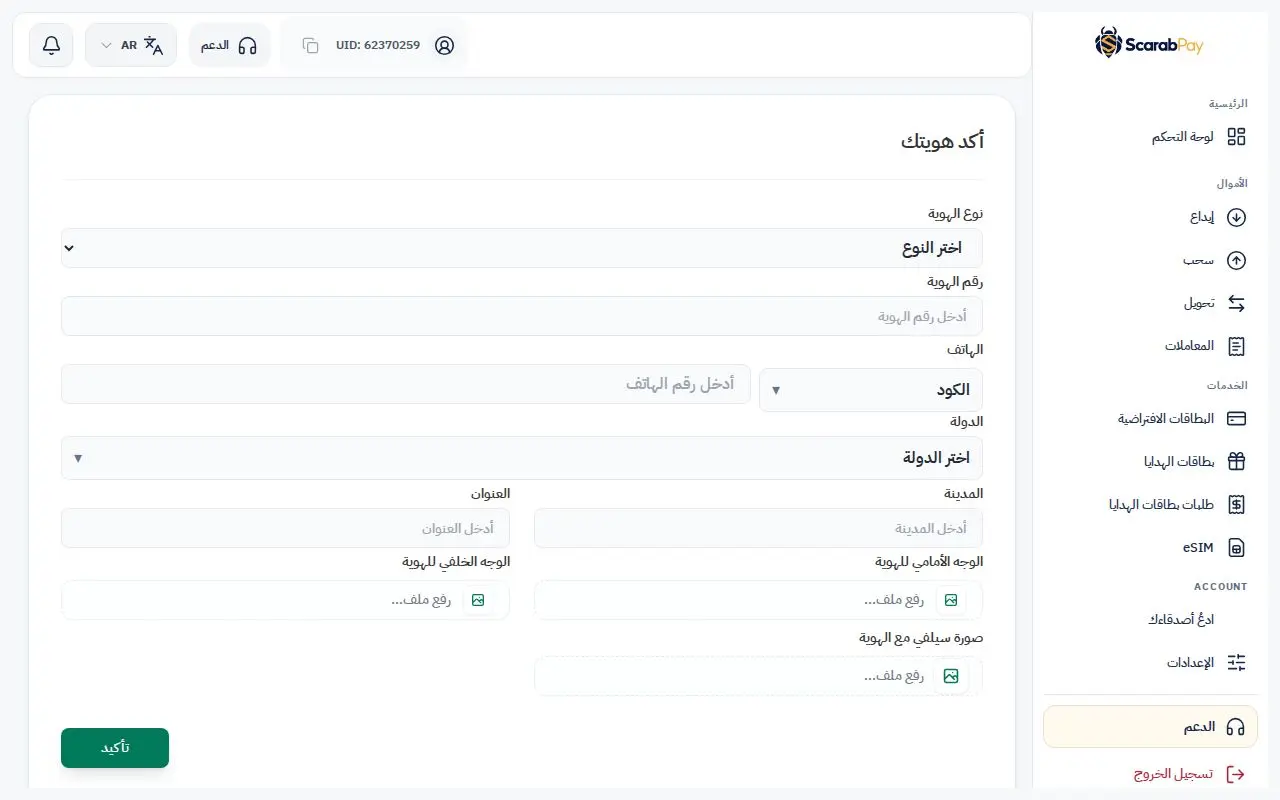Click the UID: 62370259 text
1280x800 pixels.
pyautogui.click(x=378, y=45)
